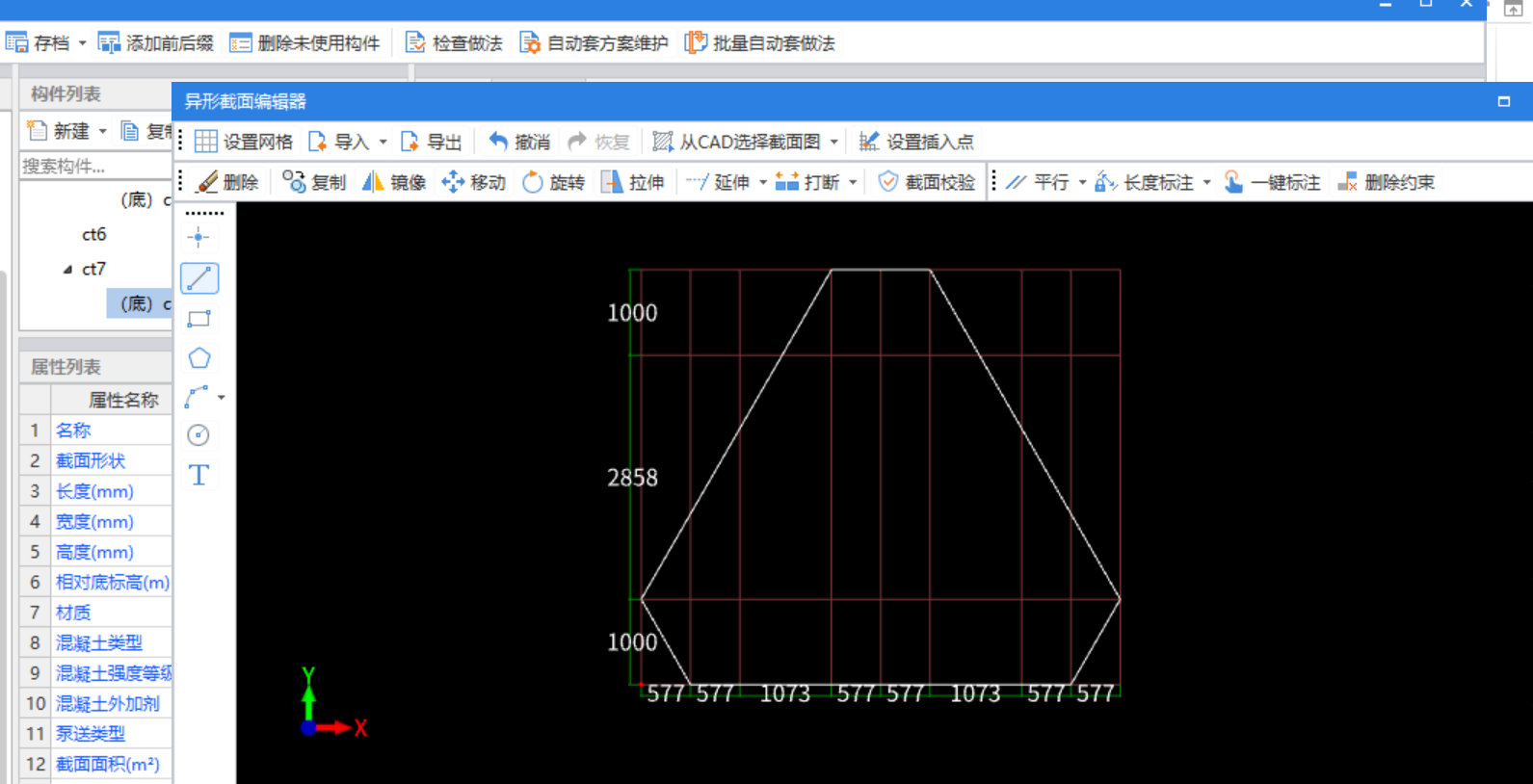Click 自动套方案维护 button
The height and width of the screenshot is (784, 1533).
pos(594,43)
